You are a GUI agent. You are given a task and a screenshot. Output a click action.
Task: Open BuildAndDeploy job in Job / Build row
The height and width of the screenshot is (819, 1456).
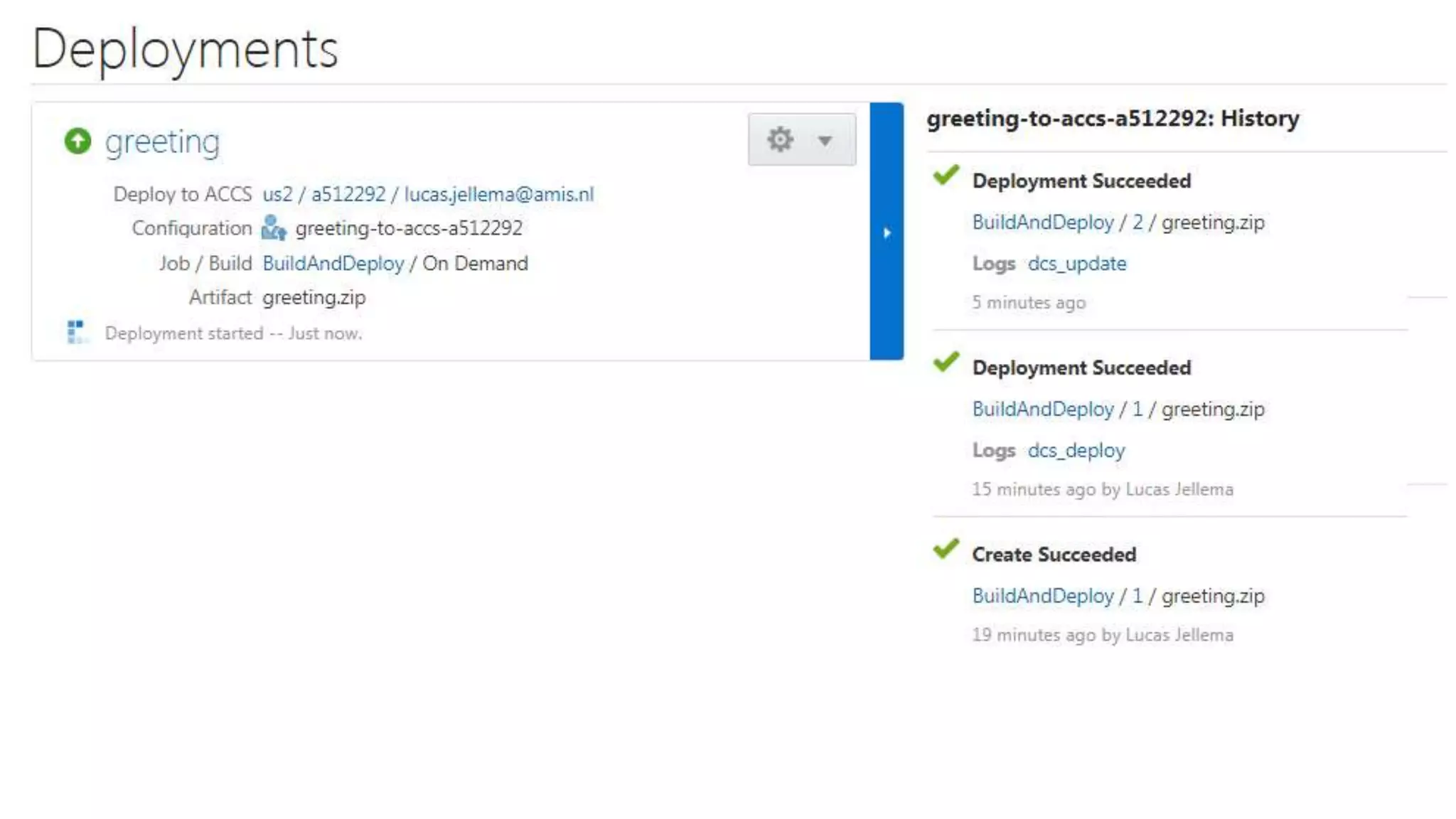[x=333, y=263]
